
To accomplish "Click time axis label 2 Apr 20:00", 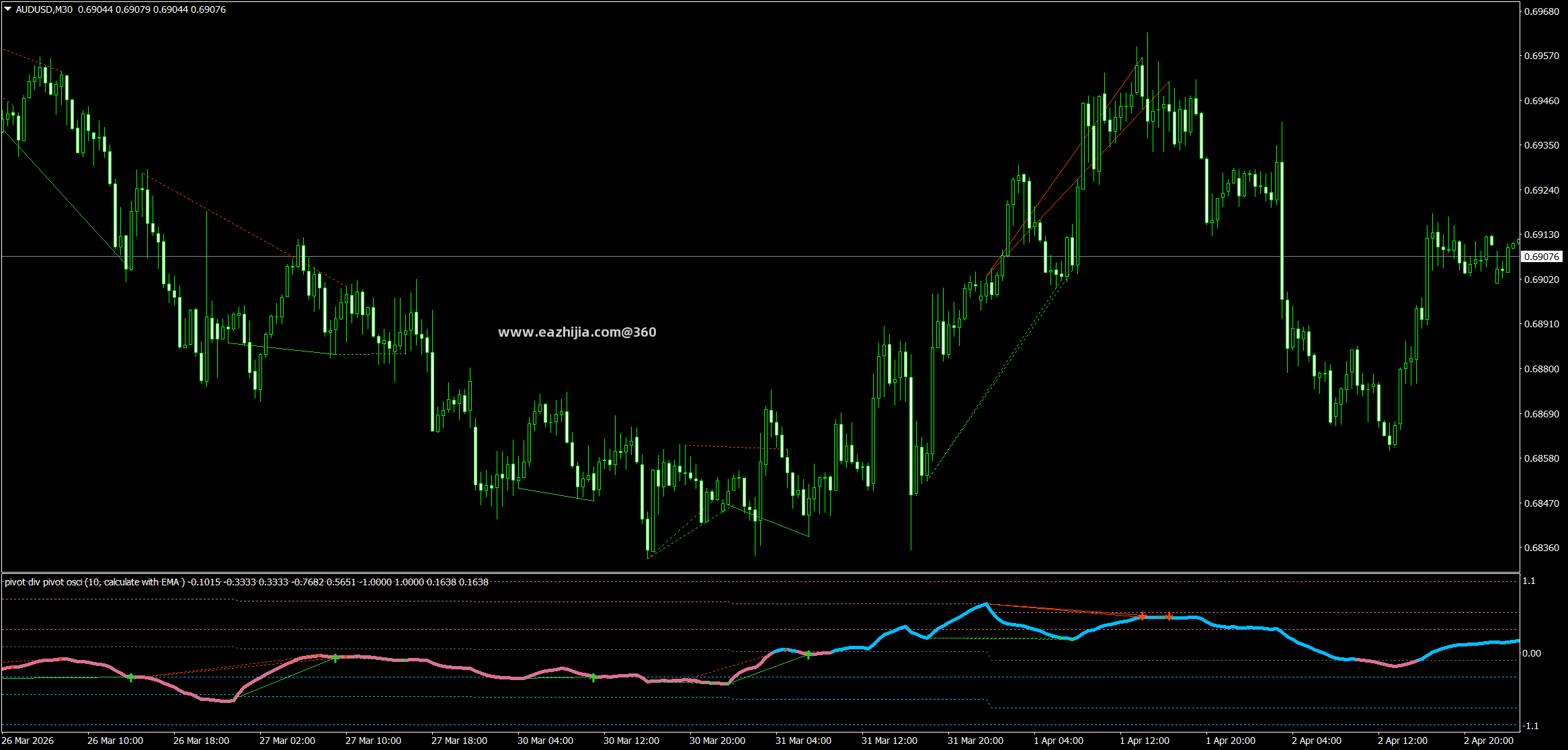I will click(x=1489, y=741).
